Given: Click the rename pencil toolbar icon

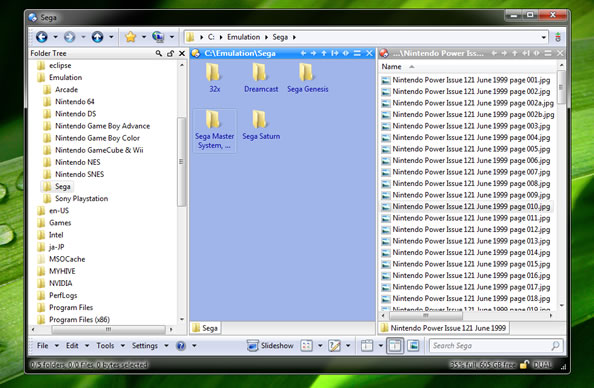Looking at the screenshot, I should [x=335, y=346].
